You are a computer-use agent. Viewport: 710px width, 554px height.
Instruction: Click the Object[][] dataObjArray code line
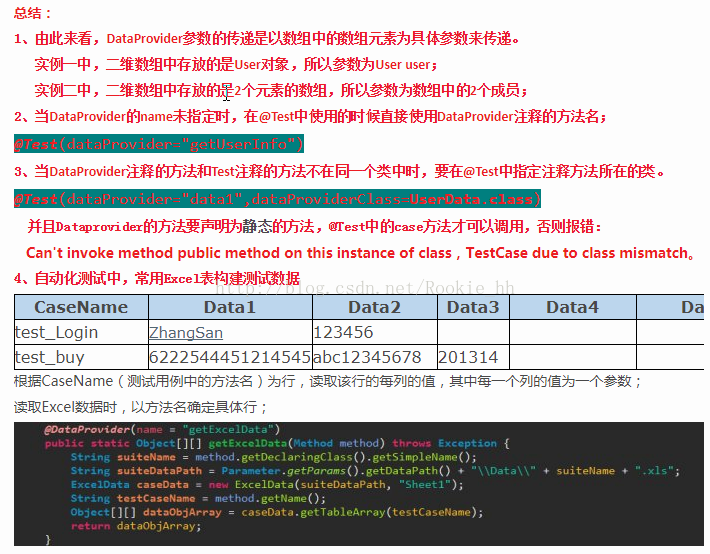click(x=277, y=512)
